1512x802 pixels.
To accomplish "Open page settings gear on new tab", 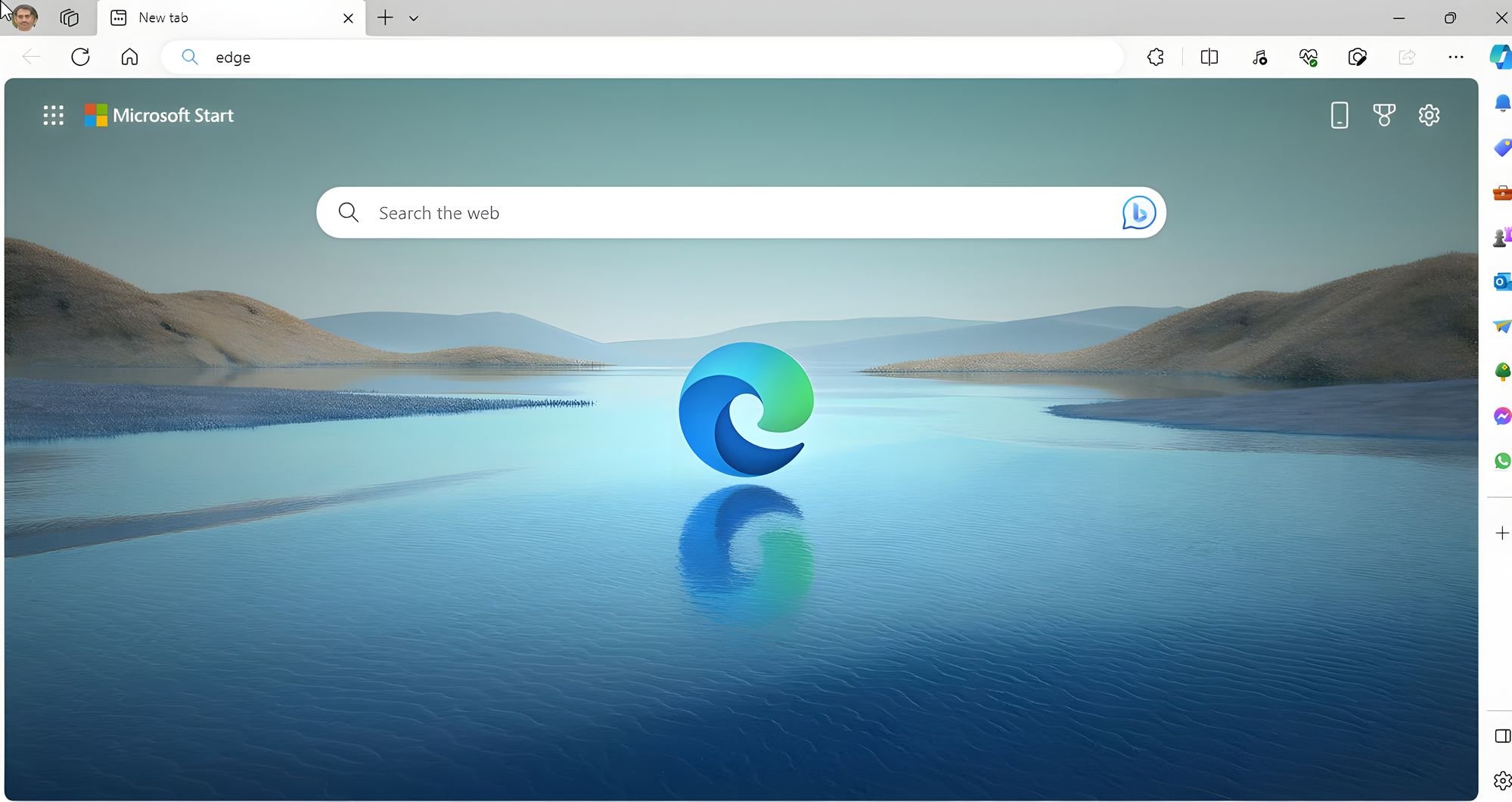I will pyautogui.click(x=1429, y=115).
